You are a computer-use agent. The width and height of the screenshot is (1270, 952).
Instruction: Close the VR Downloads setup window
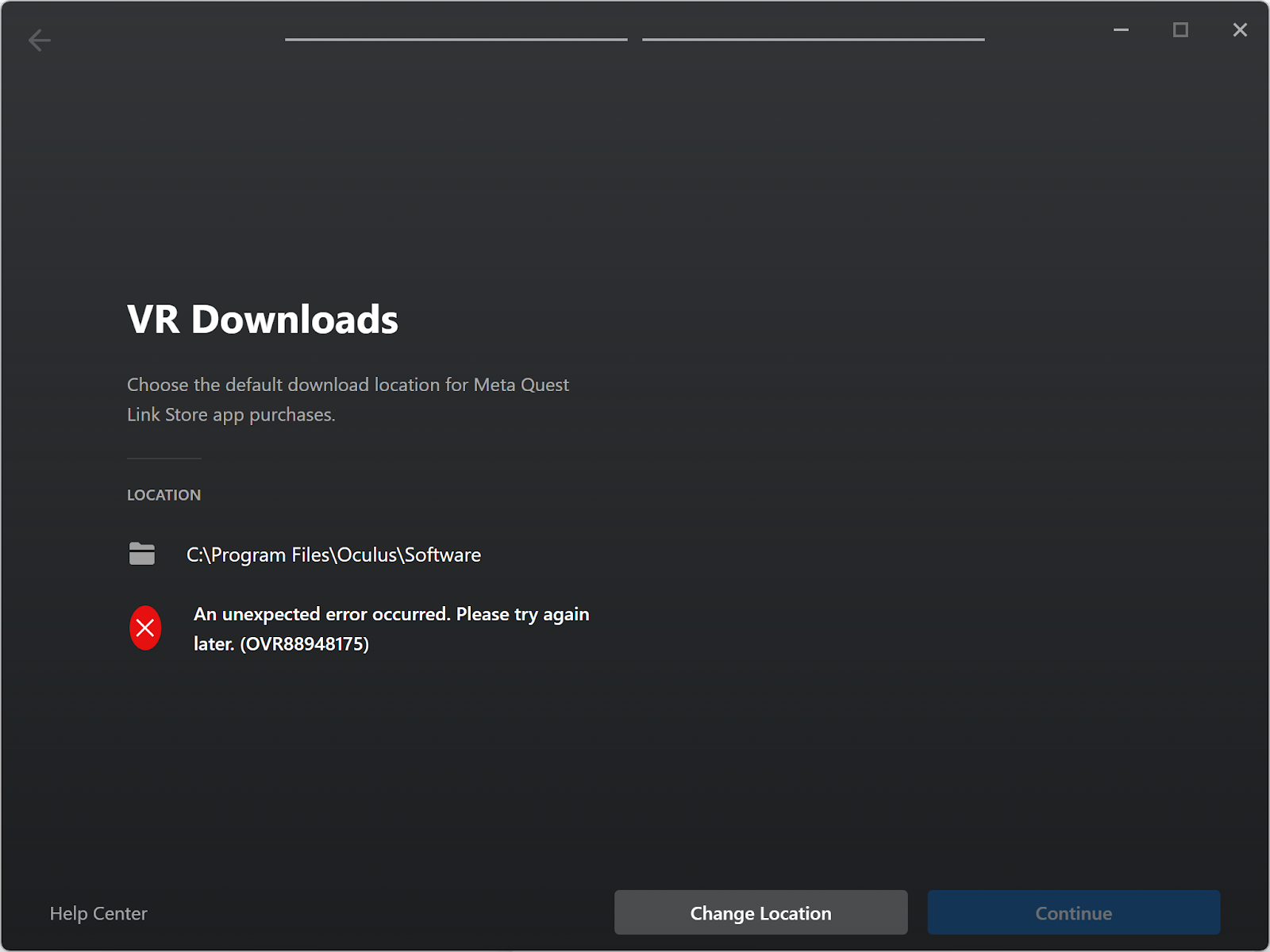[1240, 30]
